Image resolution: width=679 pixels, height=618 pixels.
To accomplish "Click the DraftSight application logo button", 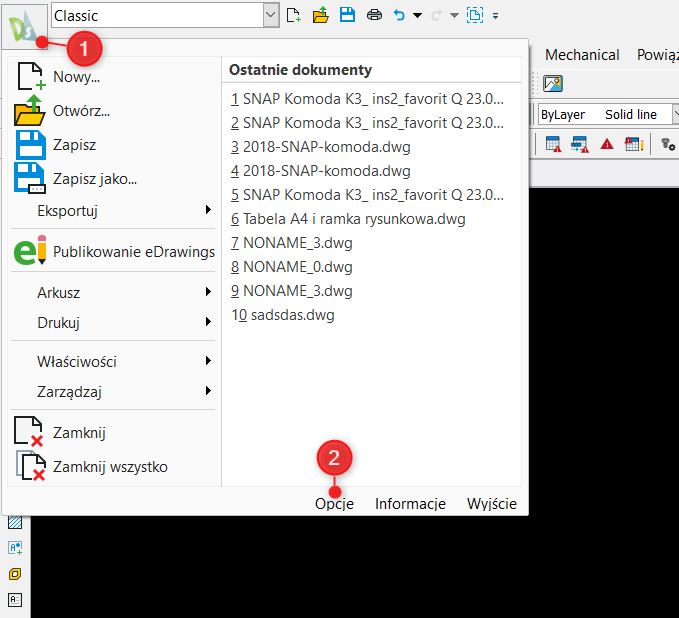I will [x=25, y=26].
